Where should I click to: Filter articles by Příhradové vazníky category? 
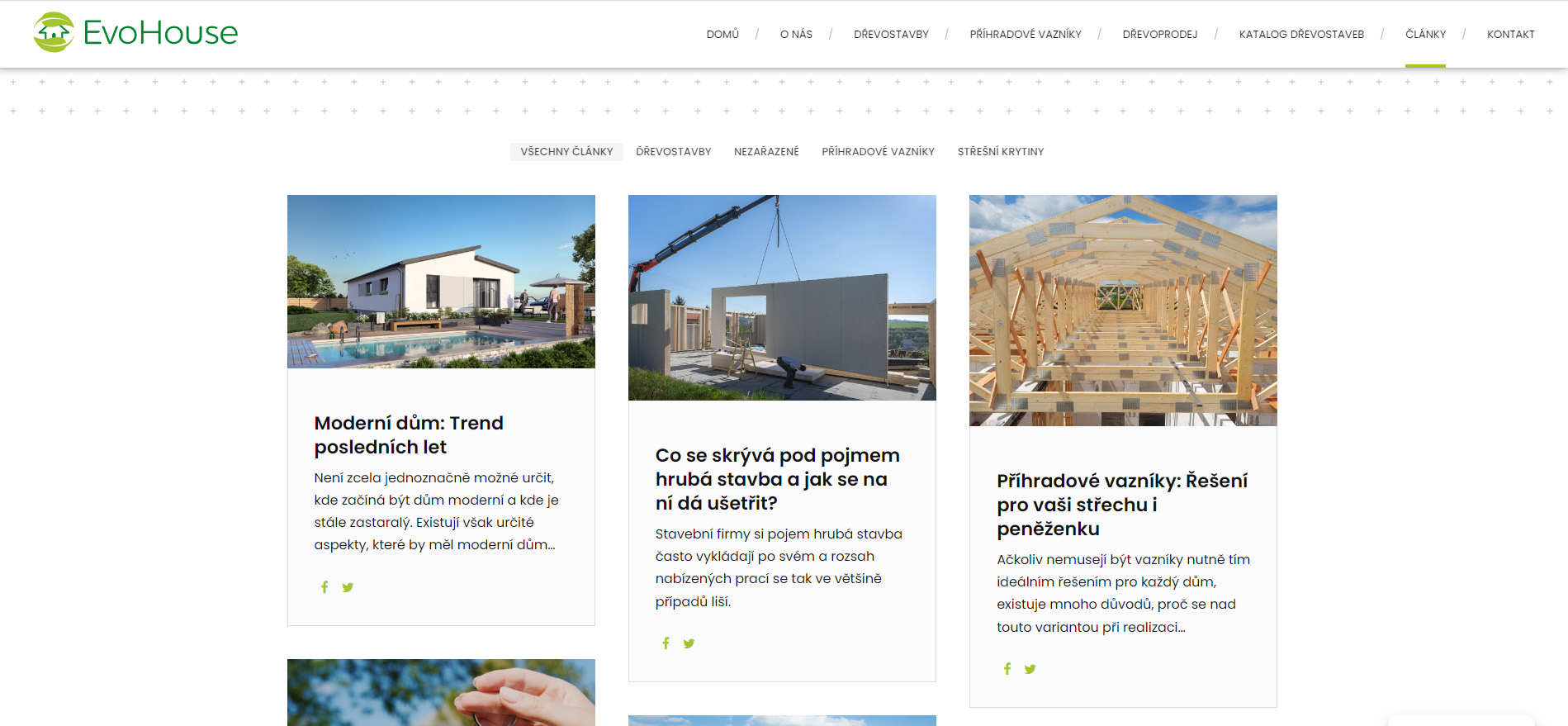click(878, 152)
